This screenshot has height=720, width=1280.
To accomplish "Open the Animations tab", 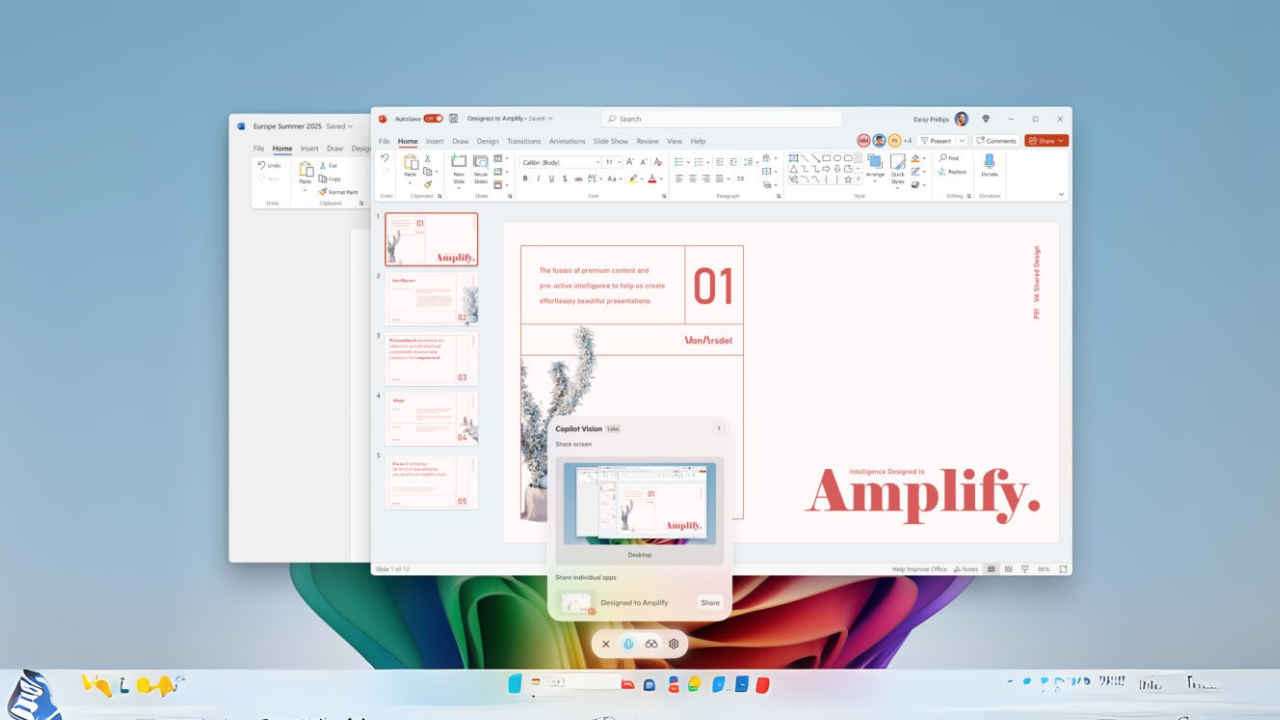I will [x=567, y=141].
